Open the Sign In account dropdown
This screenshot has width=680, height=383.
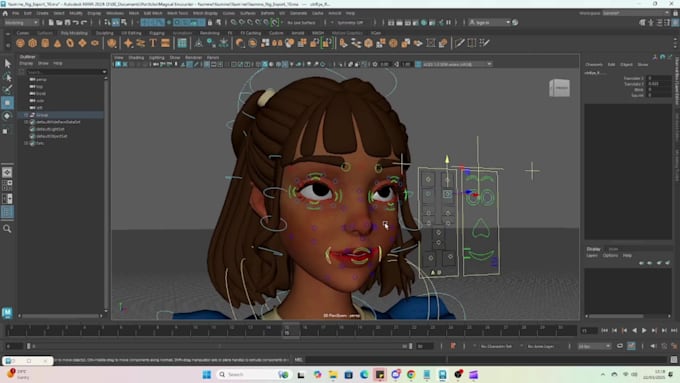pos(489,22)
